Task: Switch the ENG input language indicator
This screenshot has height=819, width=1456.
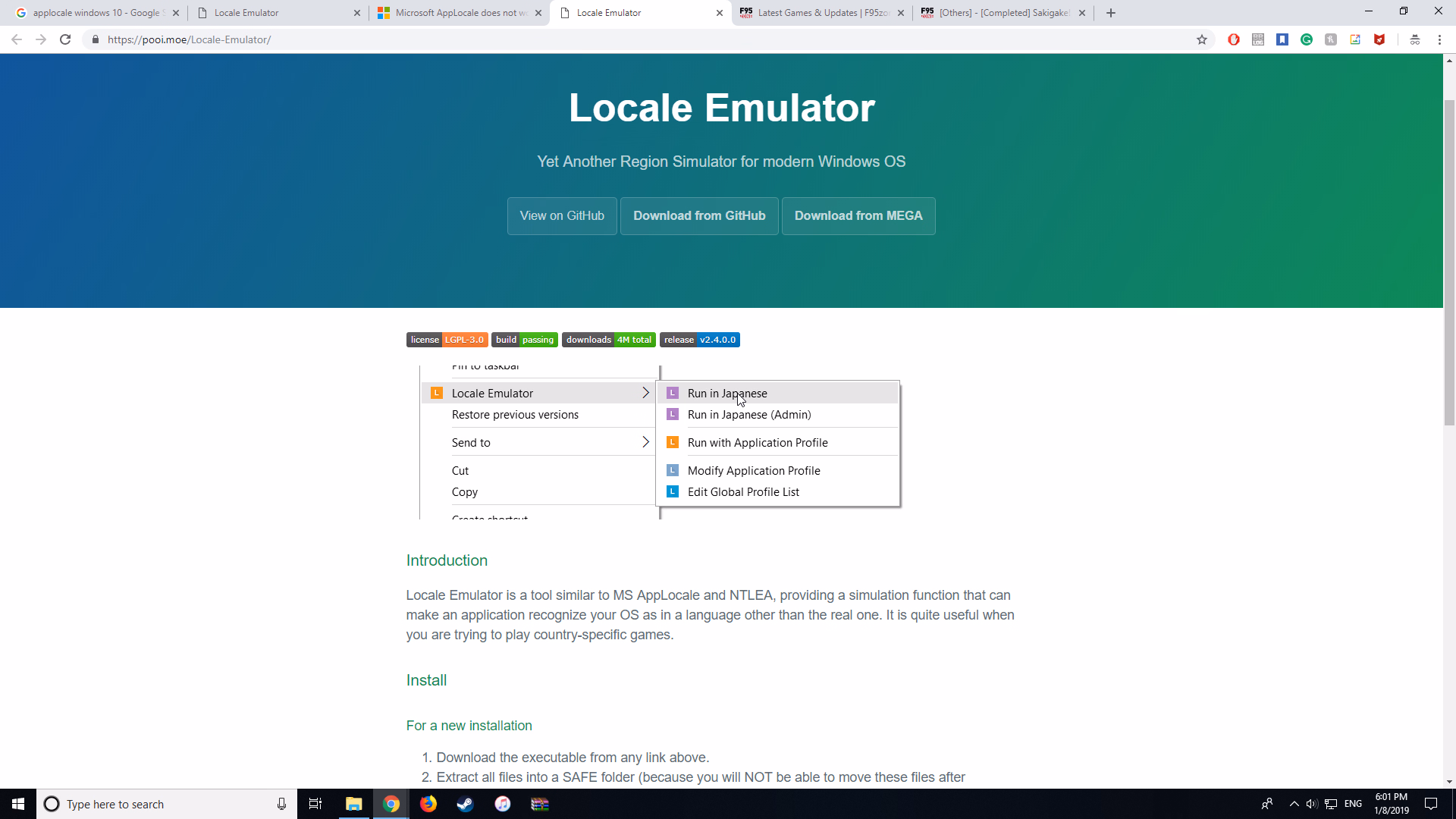Action: click(x=1353, y=804)
